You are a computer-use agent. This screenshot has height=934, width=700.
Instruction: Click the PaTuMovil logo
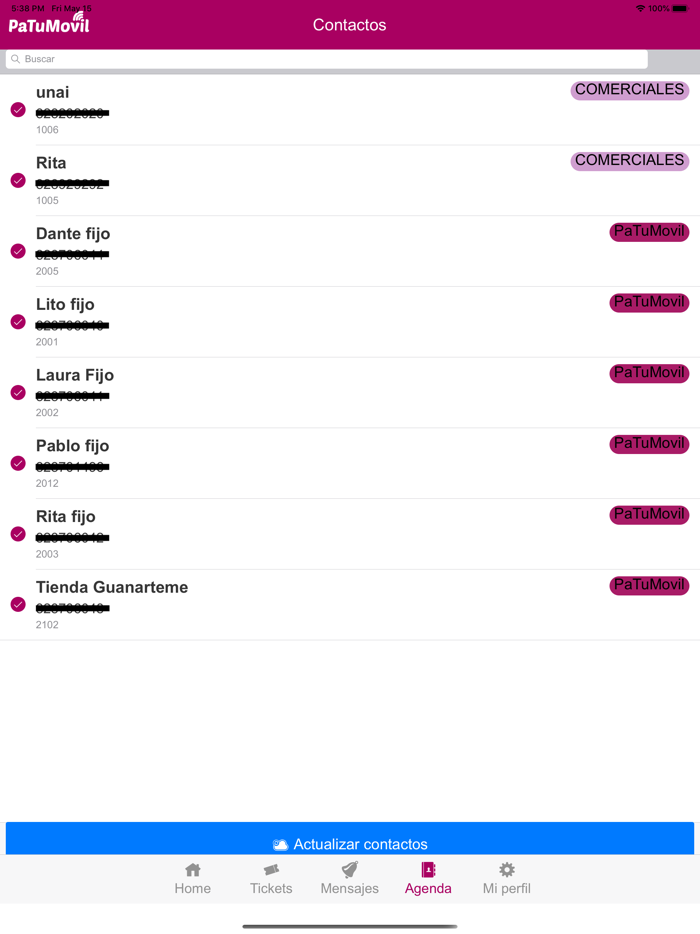(x=49, y=22)
